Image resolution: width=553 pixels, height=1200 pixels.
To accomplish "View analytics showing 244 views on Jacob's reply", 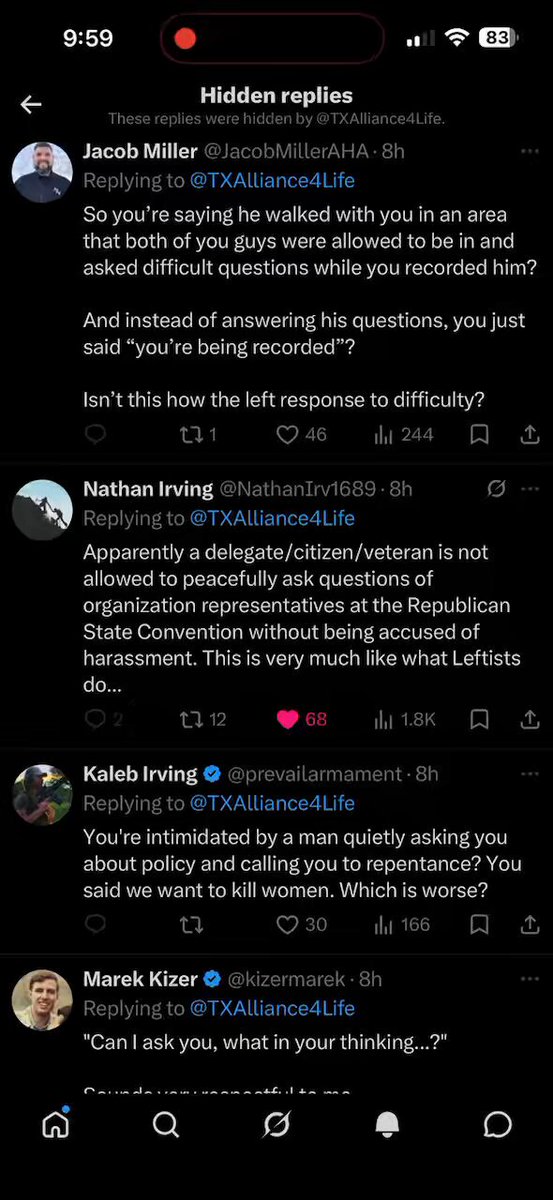I will coord(403,434).
